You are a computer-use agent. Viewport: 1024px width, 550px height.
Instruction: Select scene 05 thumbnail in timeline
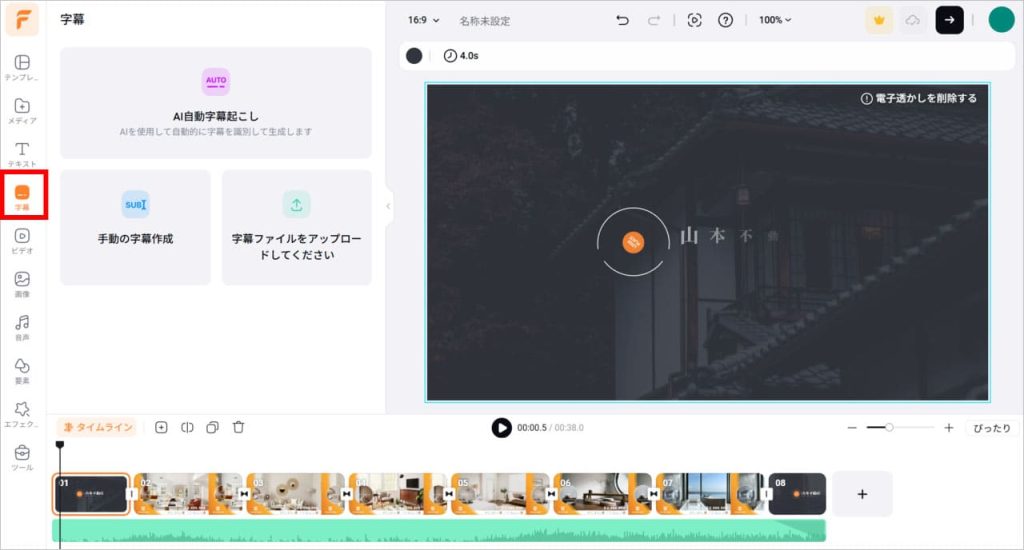tap(498, 493)
